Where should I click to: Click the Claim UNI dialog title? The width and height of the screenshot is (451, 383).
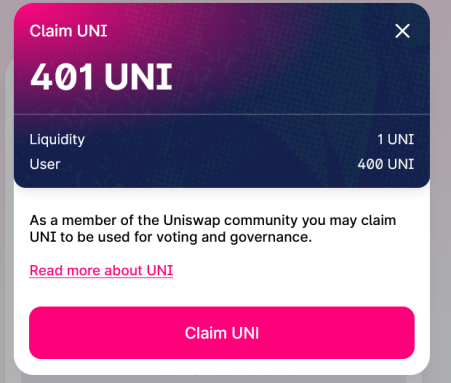(68, 31)
